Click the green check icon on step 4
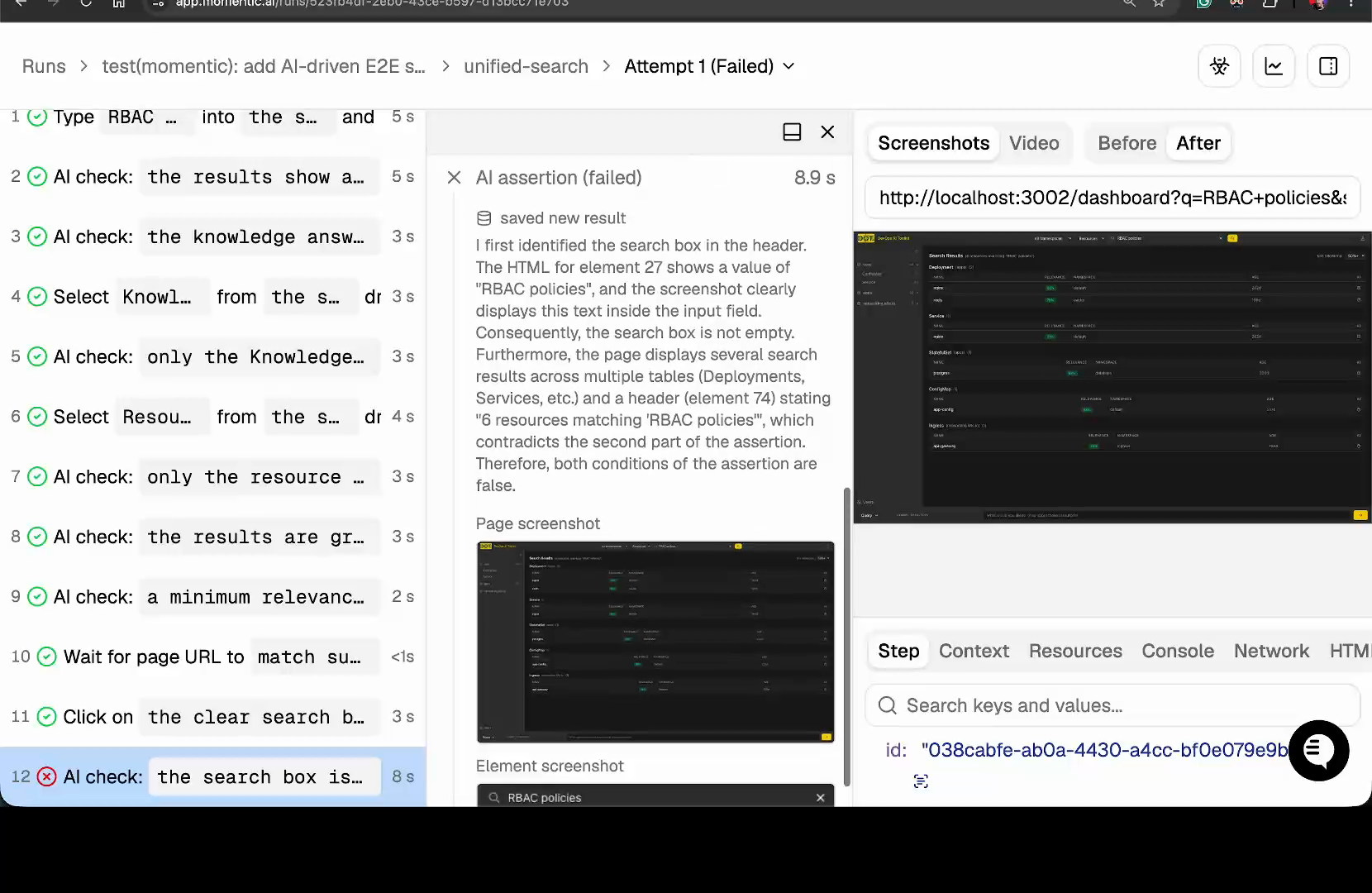This screenshot has width=1372, height=893. point(37,297)
